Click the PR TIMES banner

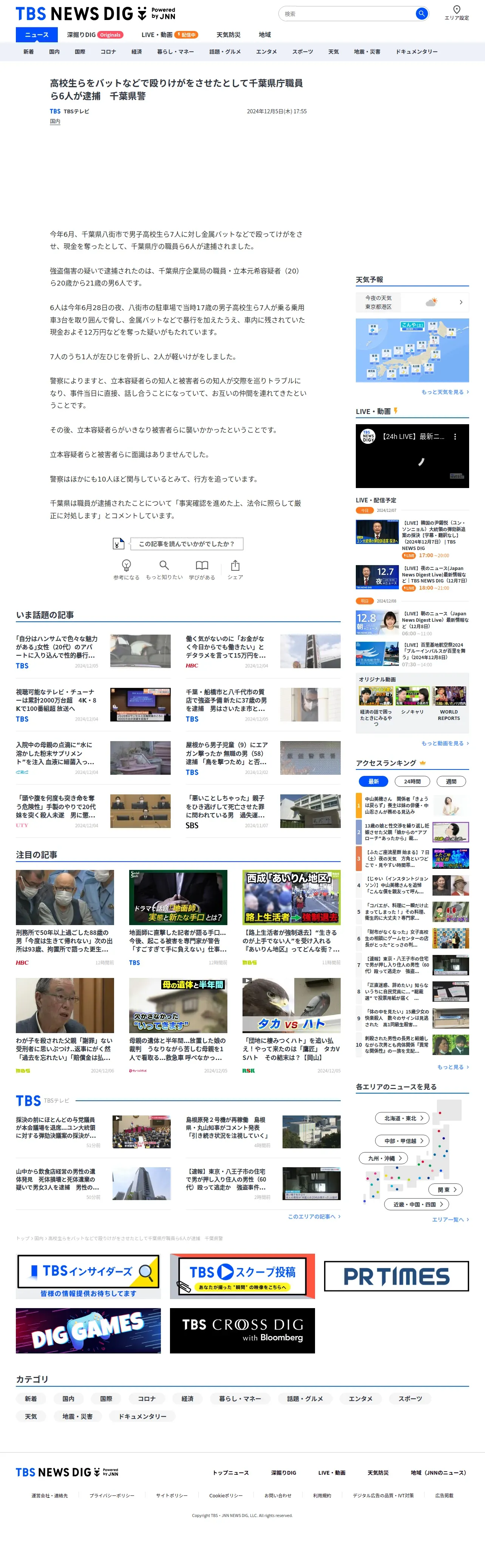[x=396, y=1276]
